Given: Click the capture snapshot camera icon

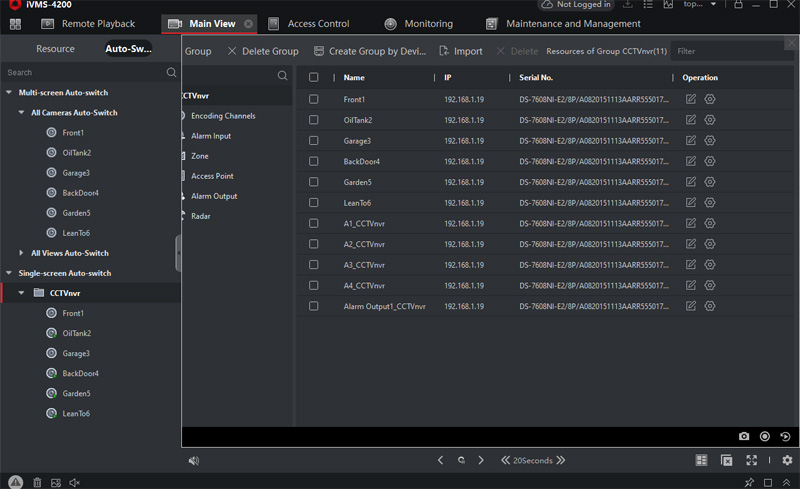Looking at the screenshot, I should (744, 437).
